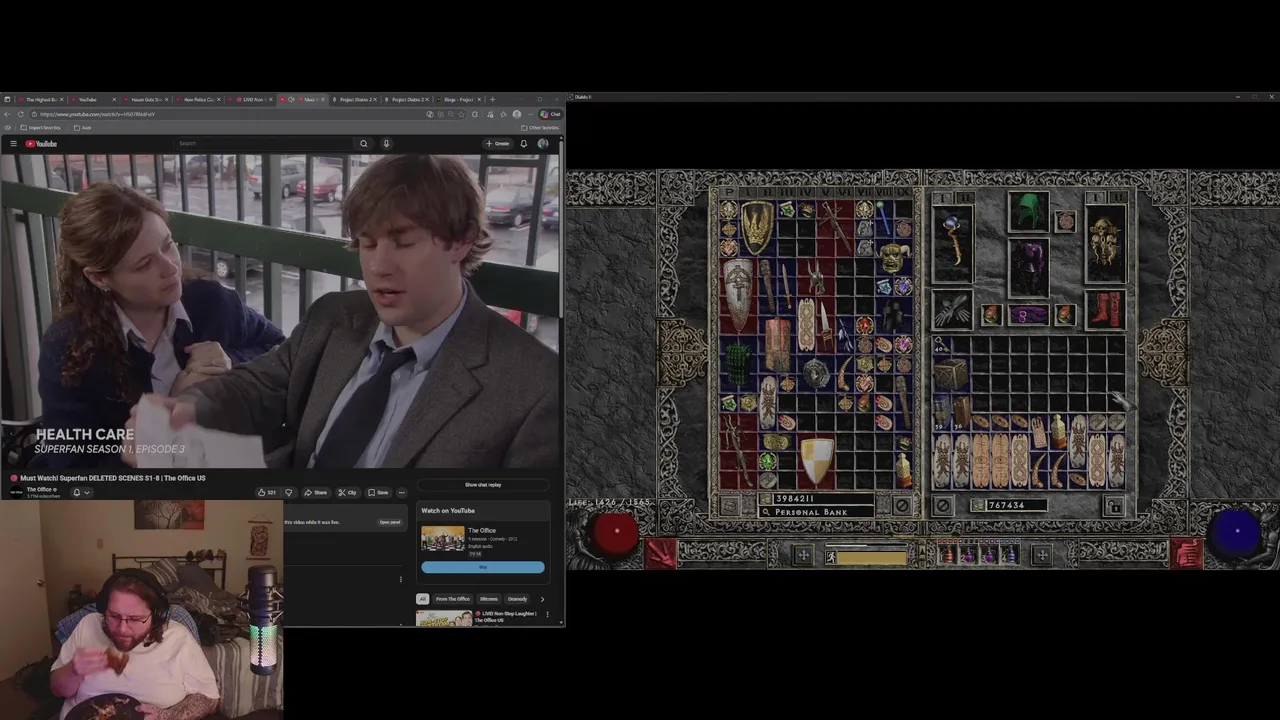This screenshot has width=1280, height=720.
Task: Open more actions ellipsis beside Save
Action: click(x=401, y=492)
